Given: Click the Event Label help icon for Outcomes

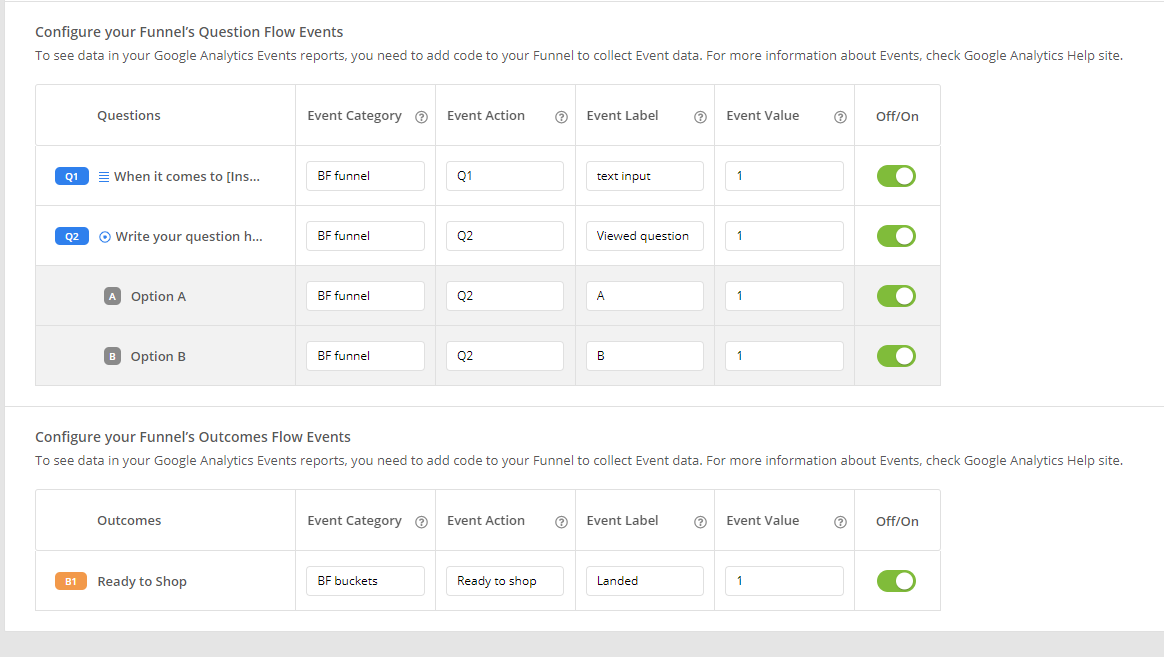Looking at the screenshot, I should [x=700, y=521].
